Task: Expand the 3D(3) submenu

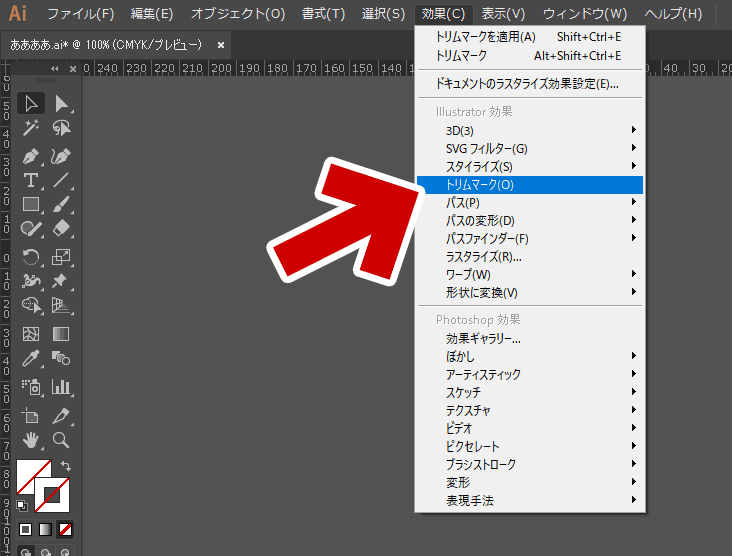Action: pyautogui.click(x=530, y=131)
